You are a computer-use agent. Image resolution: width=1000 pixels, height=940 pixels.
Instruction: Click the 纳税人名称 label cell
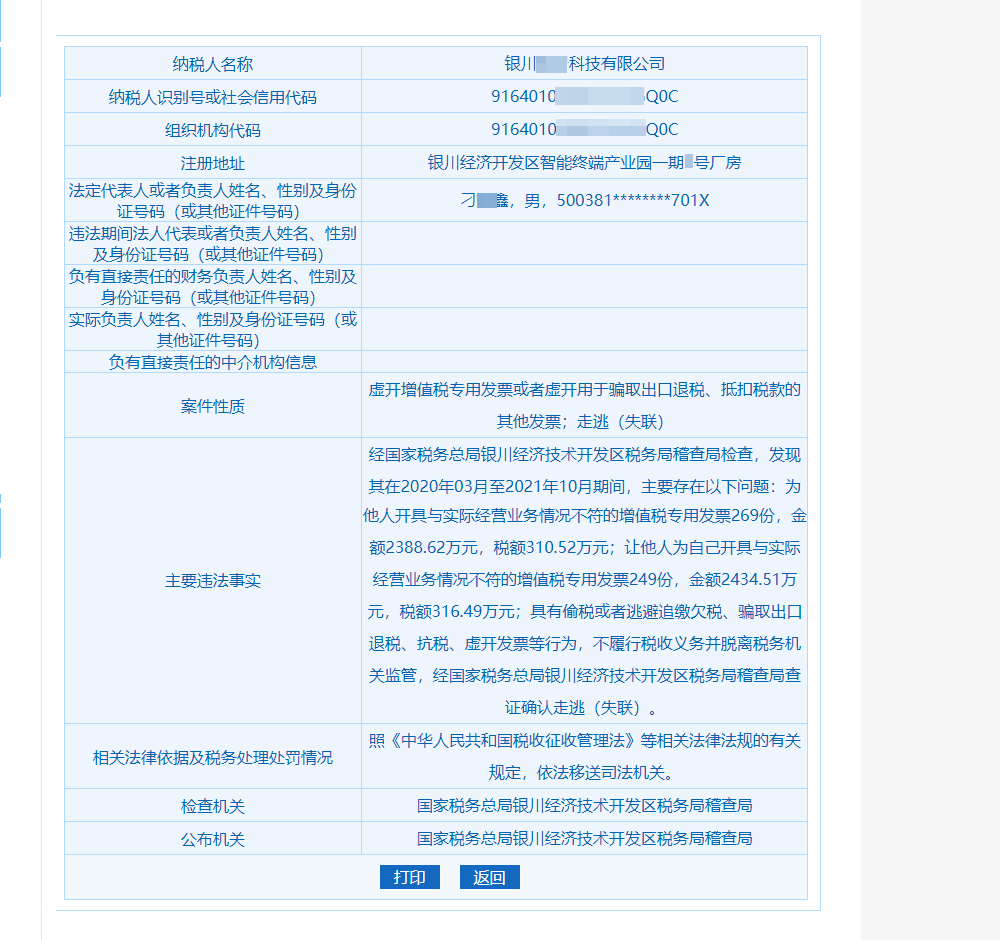click(213, 64)
